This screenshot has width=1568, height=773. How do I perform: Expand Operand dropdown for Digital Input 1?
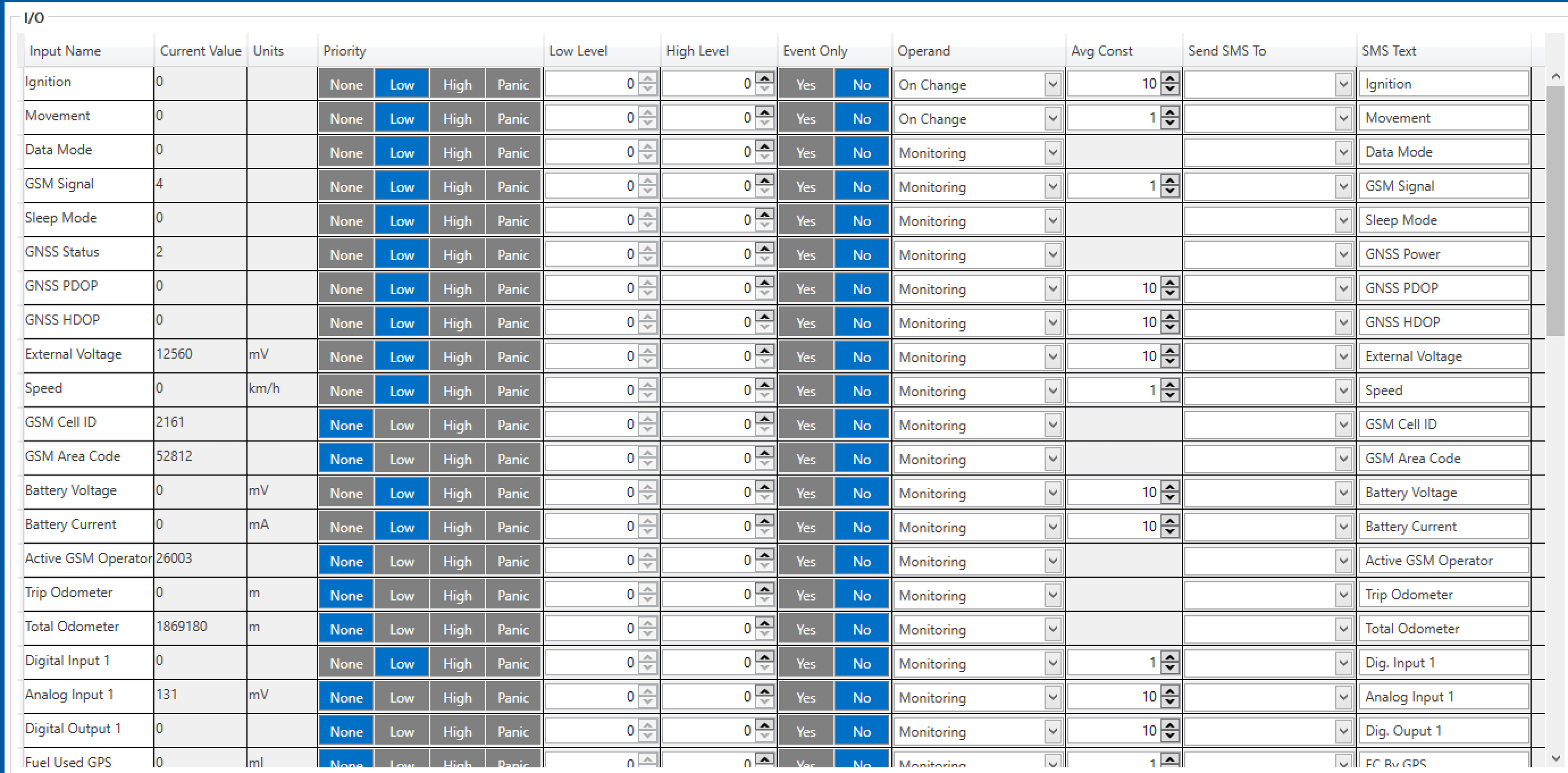tap(1053, 663)
